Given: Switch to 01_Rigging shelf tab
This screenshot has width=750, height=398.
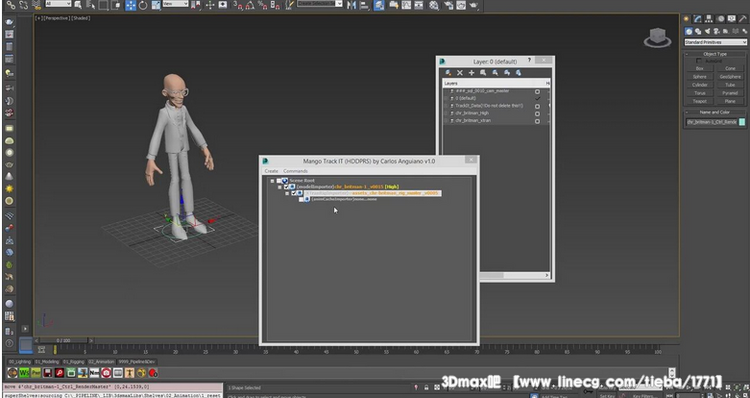Looking at the screenshot, I should pos(74,362).
